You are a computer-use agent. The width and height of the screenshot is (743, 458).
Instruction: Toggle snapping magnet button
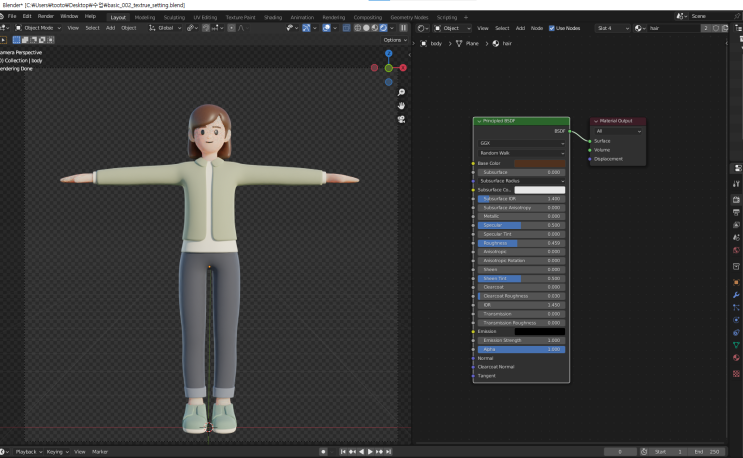[206, 28]
